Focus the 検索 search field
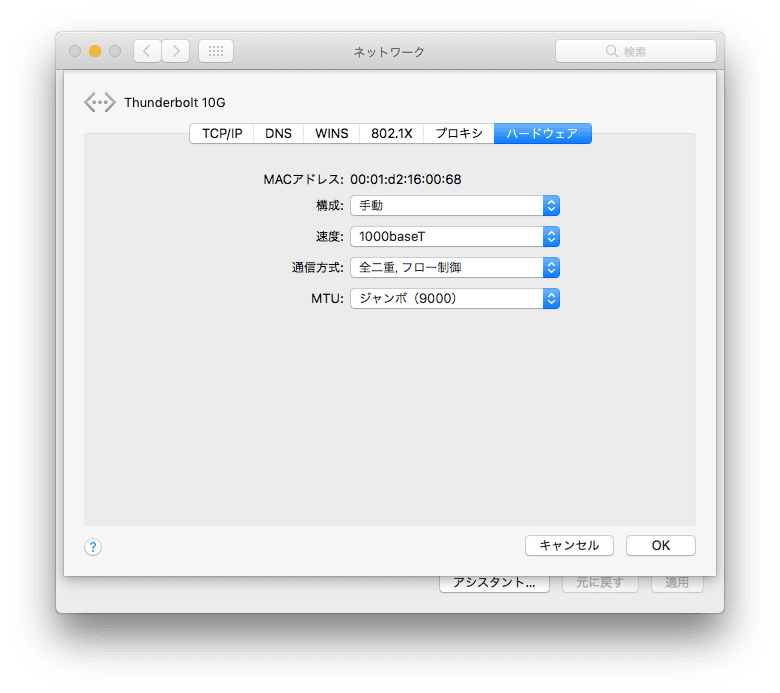This screenshot has width=780, height=693. (636, 51)
